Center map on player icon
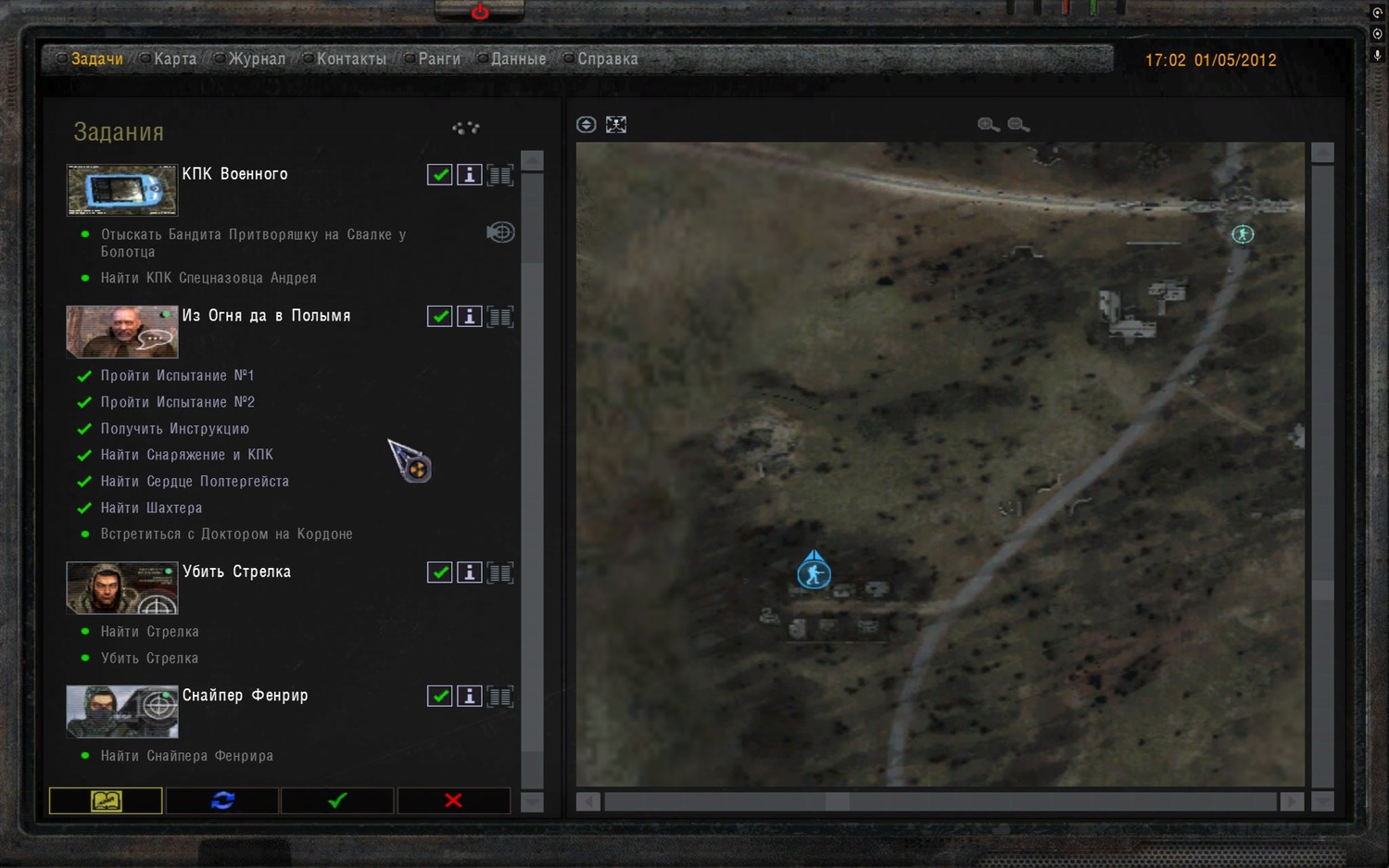 (616, 124)
